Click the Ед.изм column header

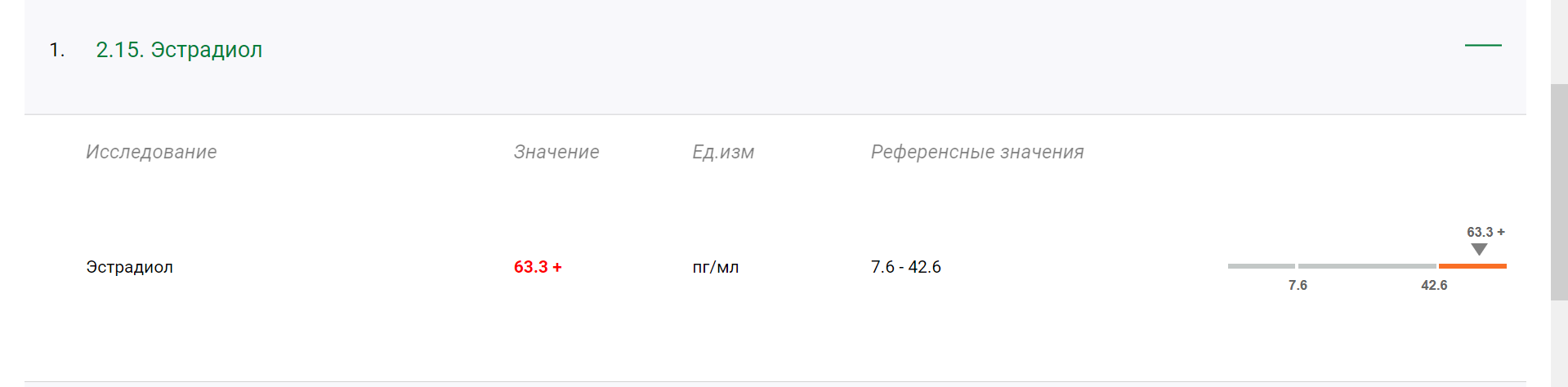coord(723,152)
